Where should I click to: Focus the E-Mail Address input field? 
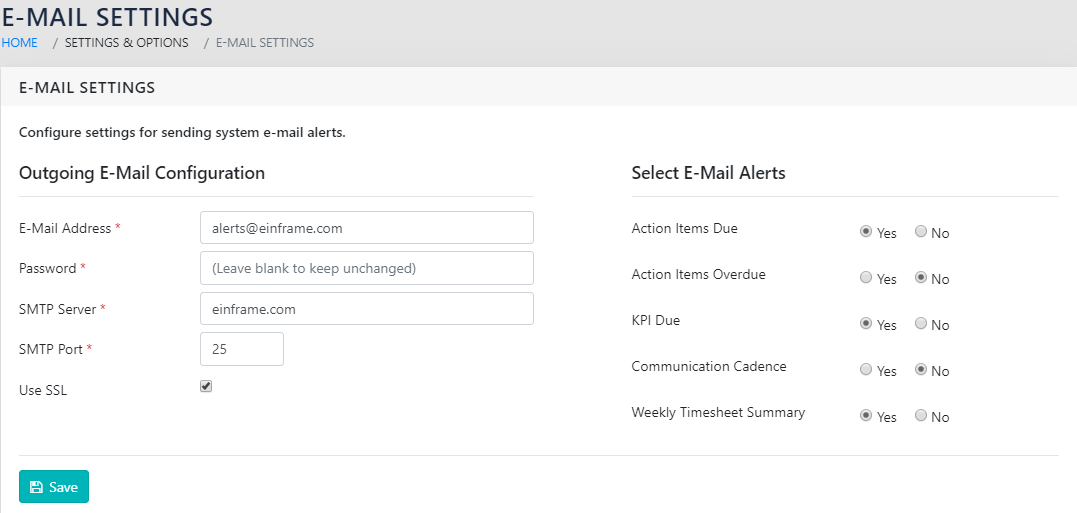pyautogui.click(x=366, y=228)
